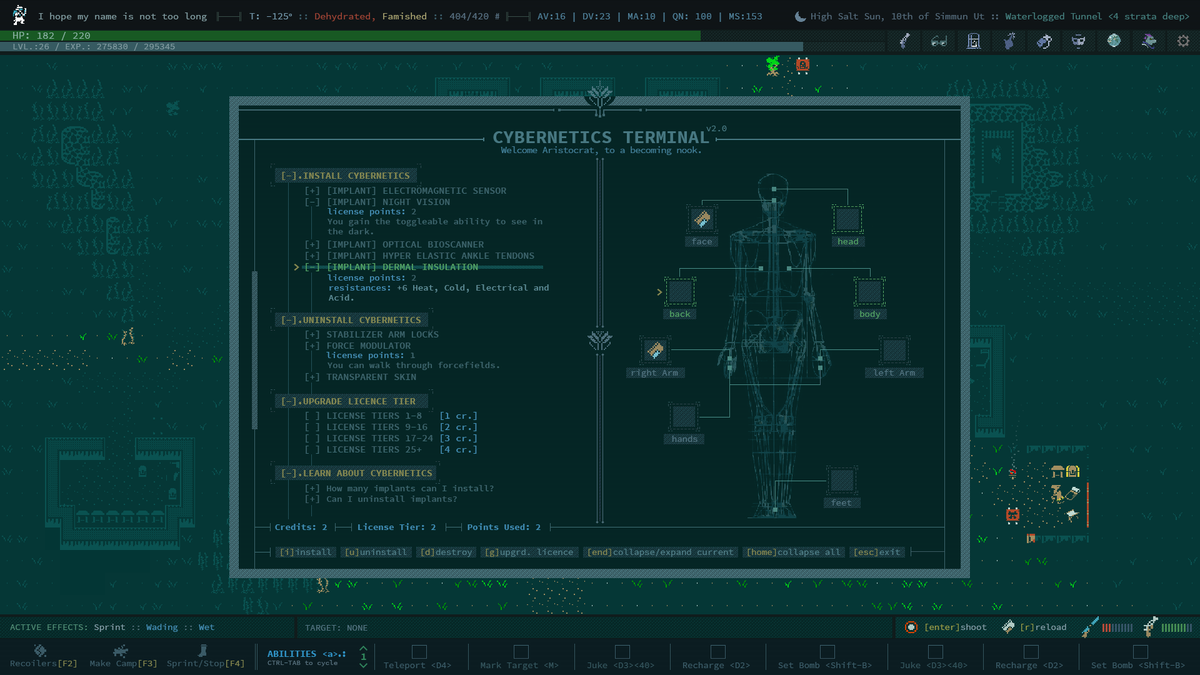Select the face implant slot

click(702, 219)
